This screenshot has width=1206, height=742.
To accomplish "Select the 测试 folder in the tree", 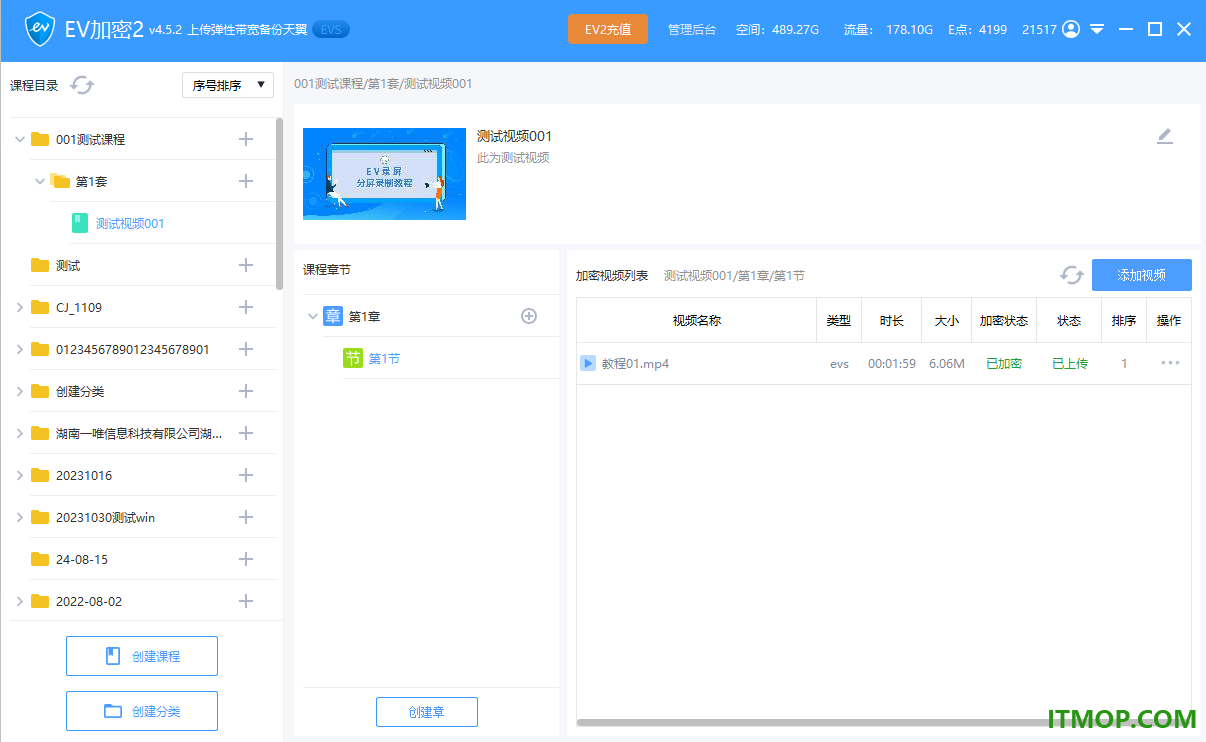I will point(68,265).
